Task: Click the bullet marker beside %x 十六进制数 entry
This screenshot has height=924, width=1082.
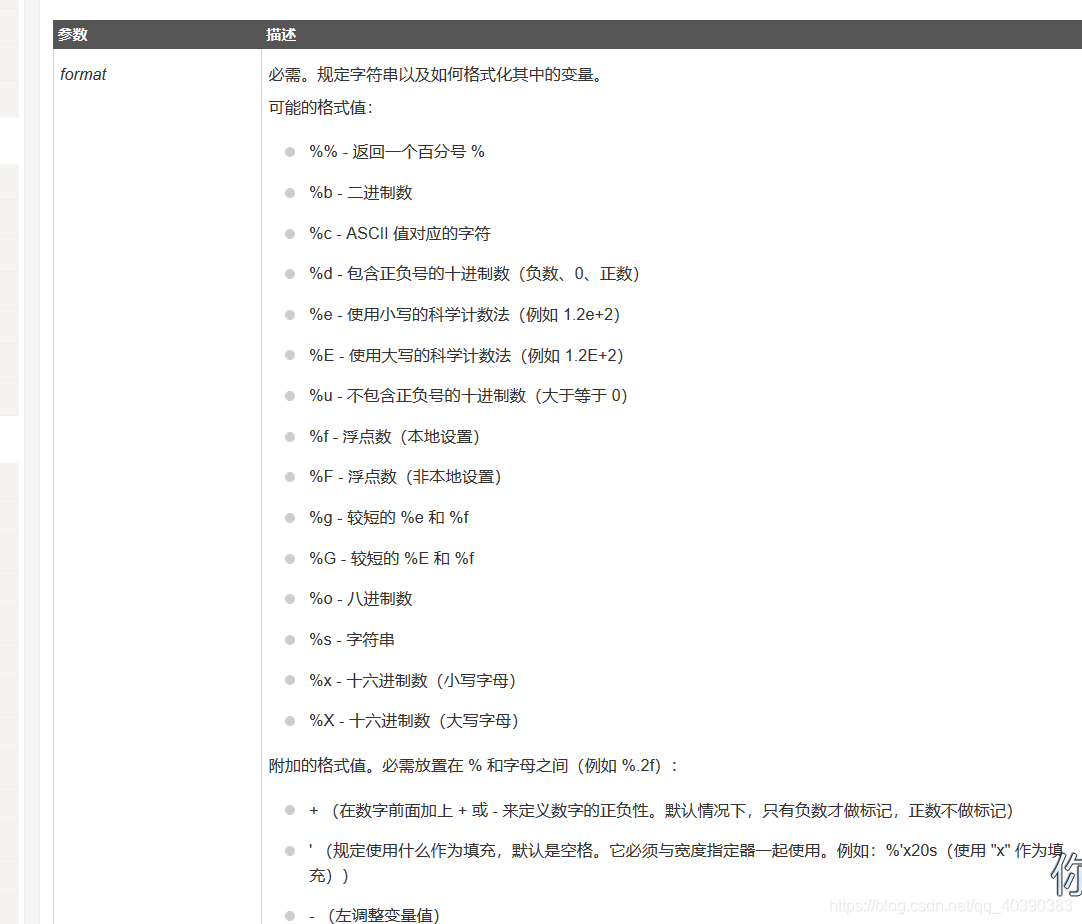Action: (x=289, y=680)
